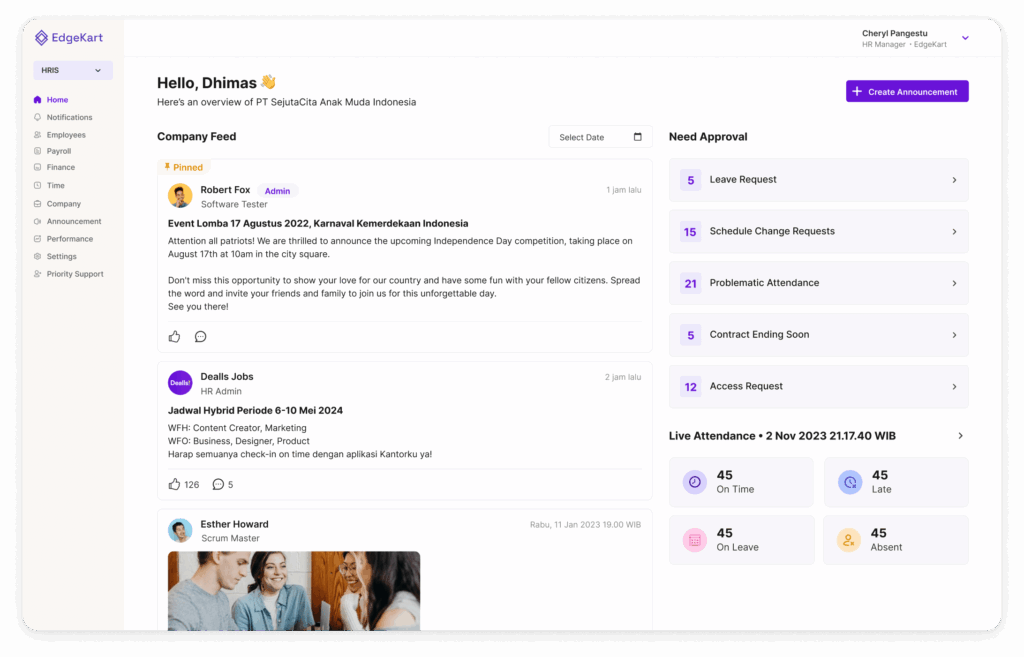
Task: Open Problematic Attendance approvals
Action: pyautogui.click(x=818, y=283)
